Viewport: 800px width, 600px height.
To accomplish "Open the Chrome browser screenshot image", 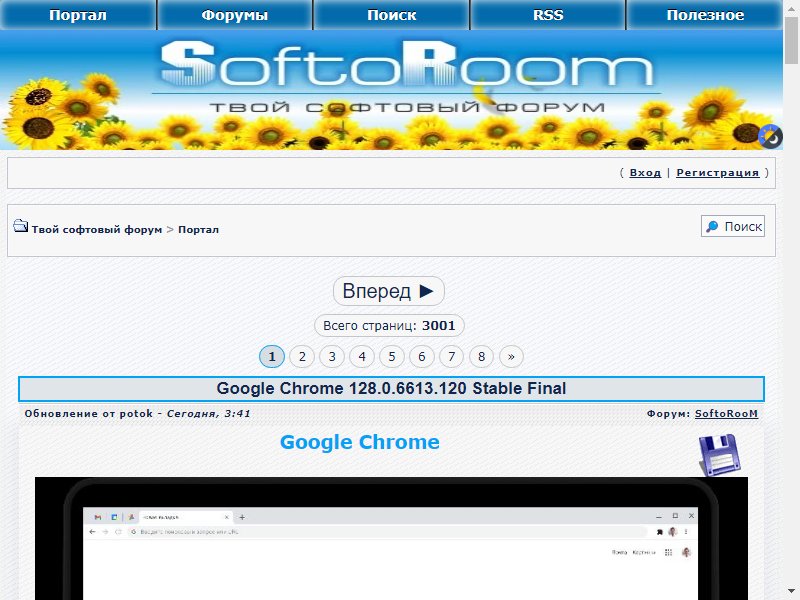I will (x=391, y=538).
